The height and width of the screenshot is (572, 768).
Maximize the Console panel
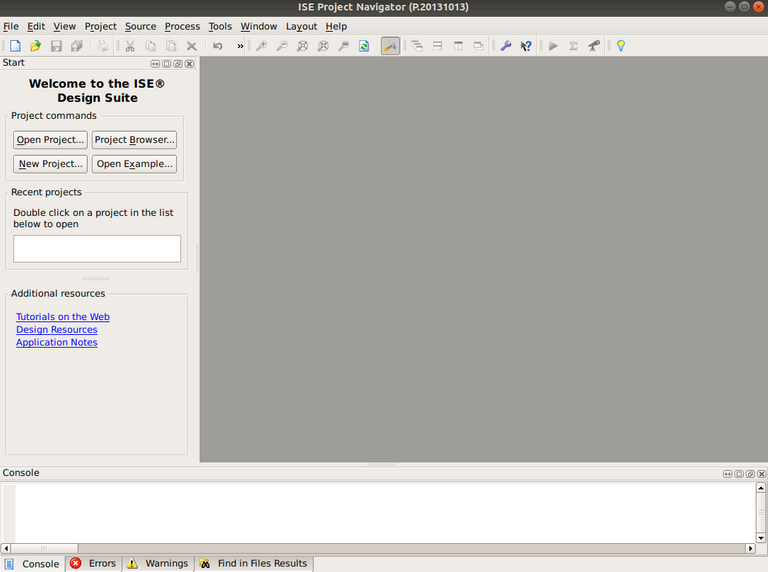739,474
